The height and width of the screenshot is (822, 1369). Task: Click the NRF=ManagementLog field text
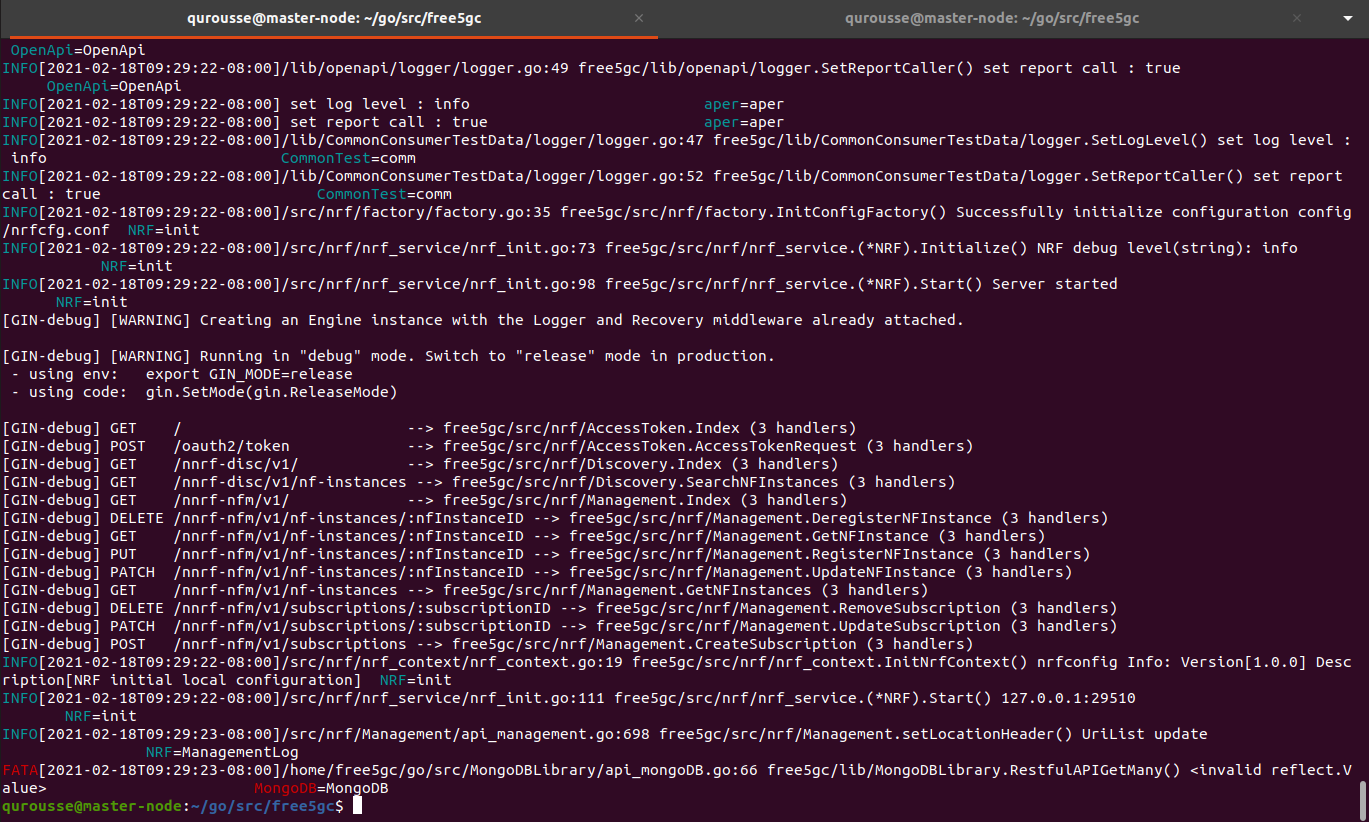coord(222,752)
